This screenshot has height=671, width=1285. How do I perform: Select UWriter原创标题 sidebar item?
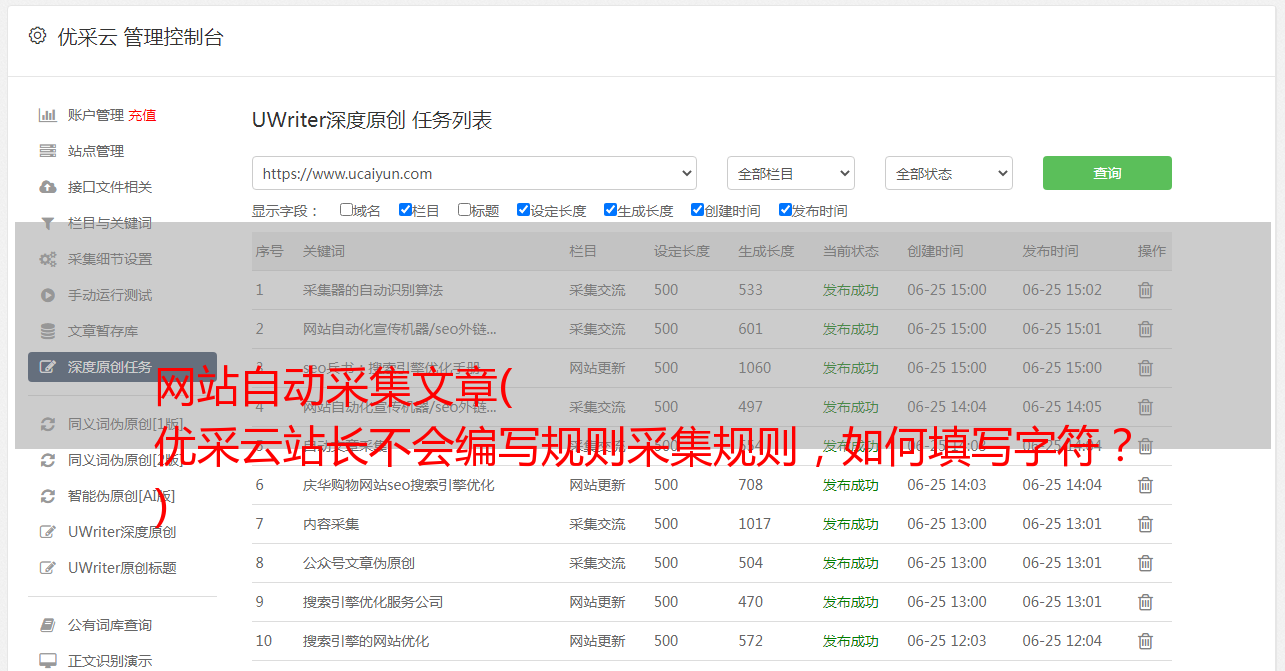point(121,568)
